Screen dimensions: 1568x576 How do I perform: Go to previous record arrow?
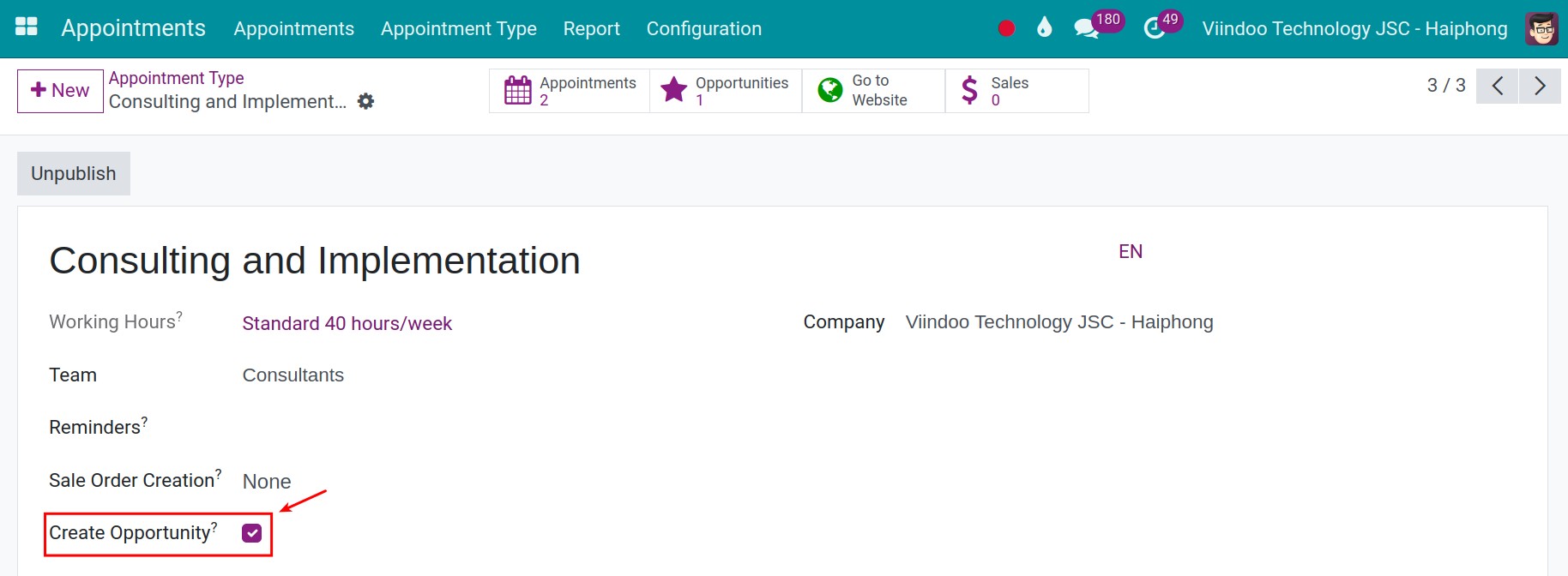[1498, 86]
